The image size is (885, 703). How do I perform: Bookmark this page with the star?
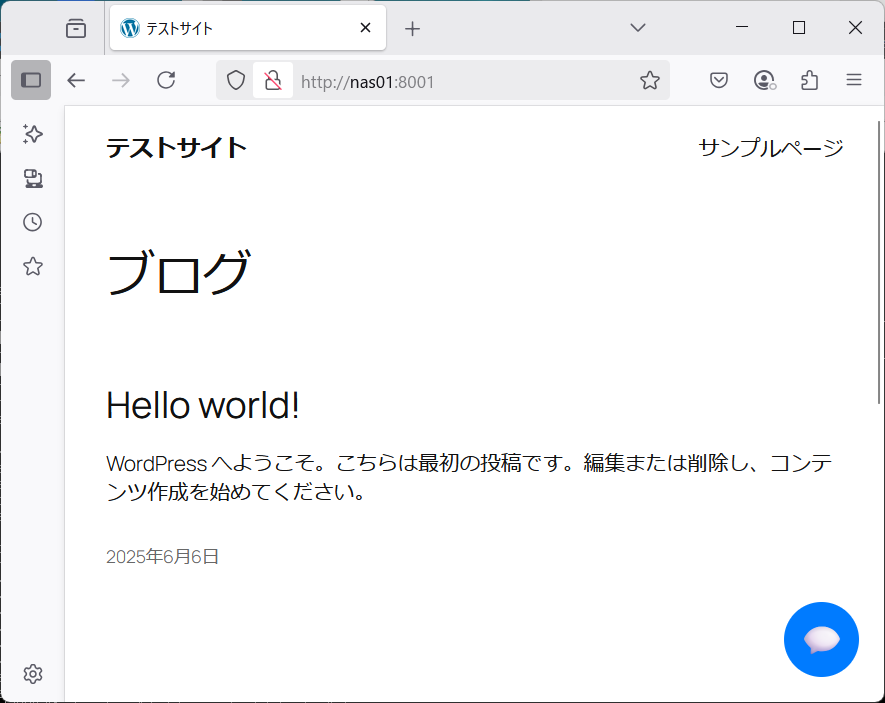tap(650, 81)
